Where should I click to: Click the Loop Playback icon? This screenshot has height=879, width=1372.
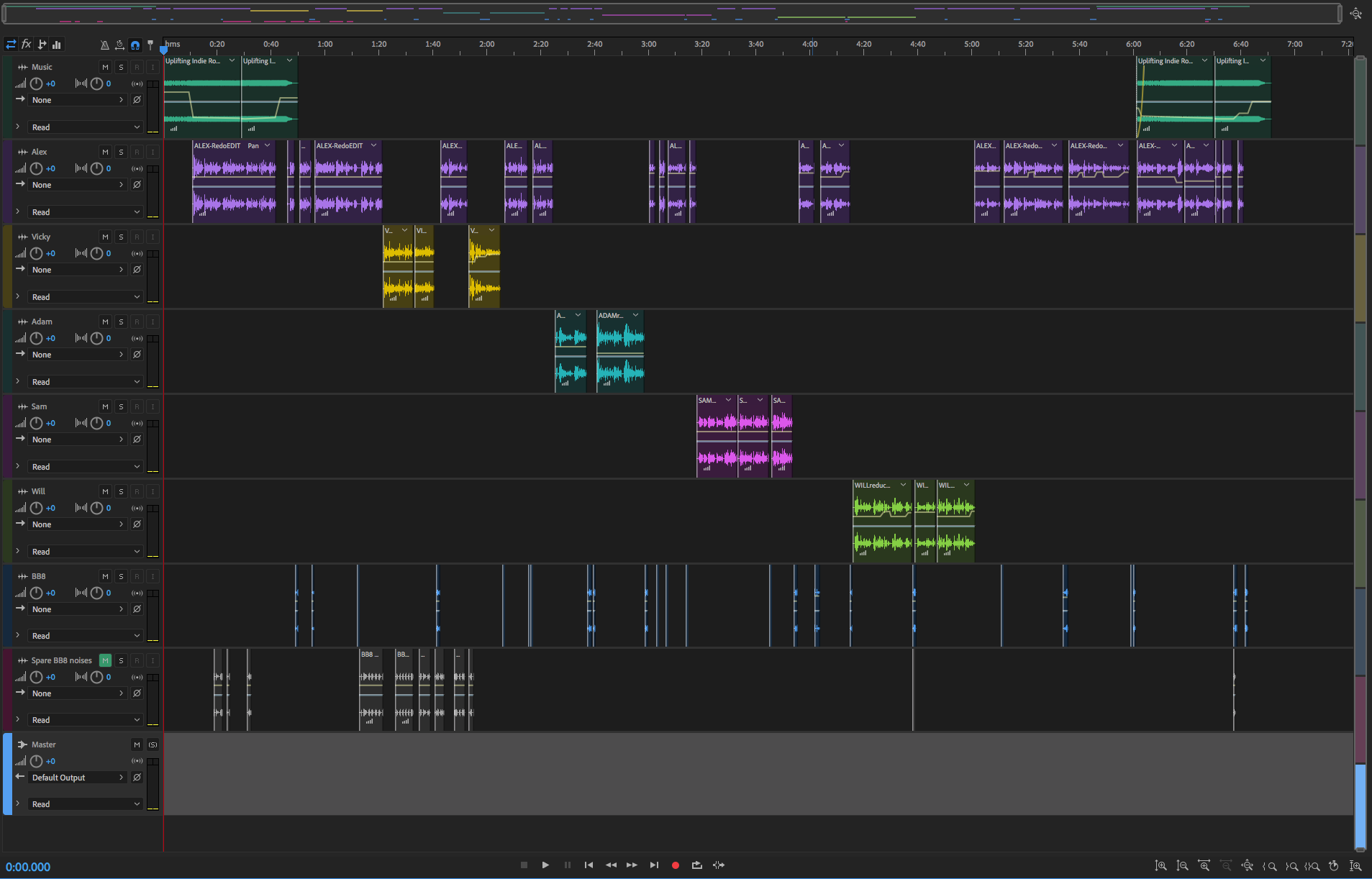[x=696, y=865]
